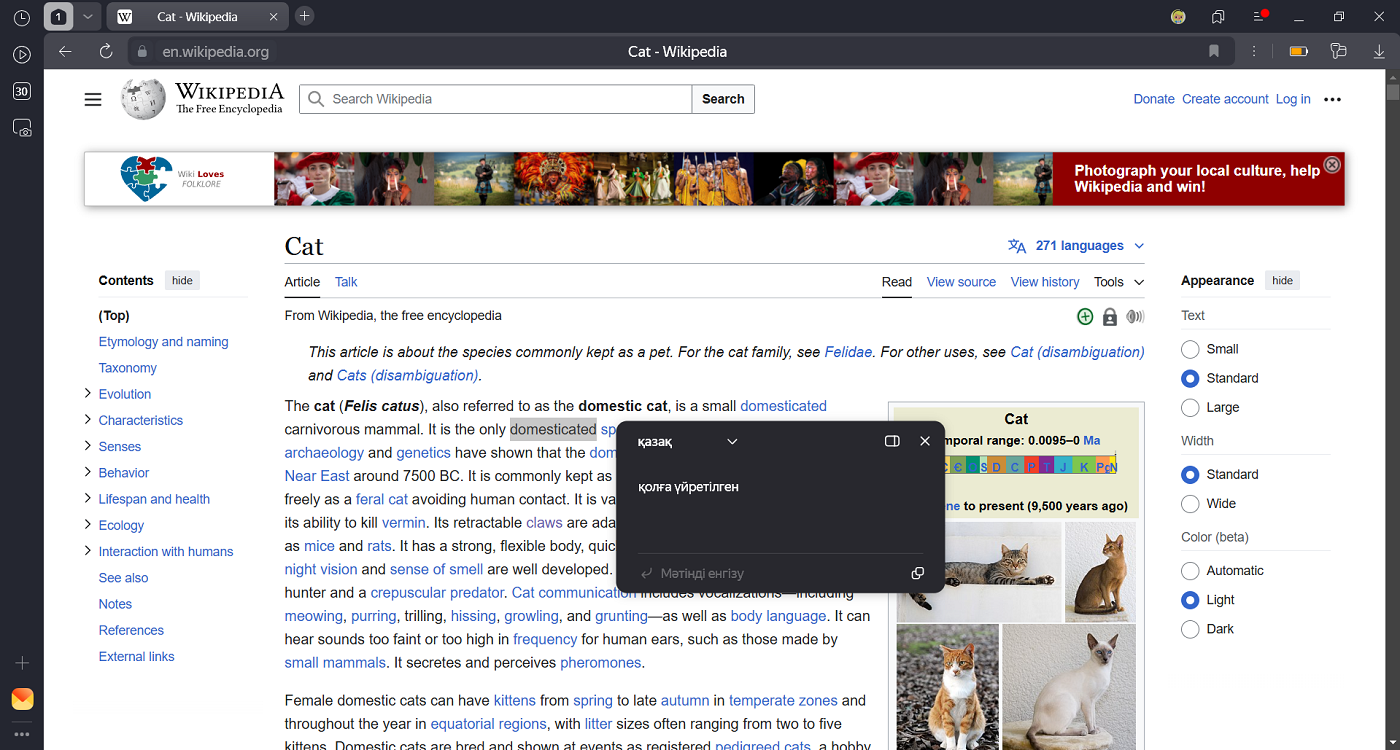Open the View history tab

[1044, 282]
